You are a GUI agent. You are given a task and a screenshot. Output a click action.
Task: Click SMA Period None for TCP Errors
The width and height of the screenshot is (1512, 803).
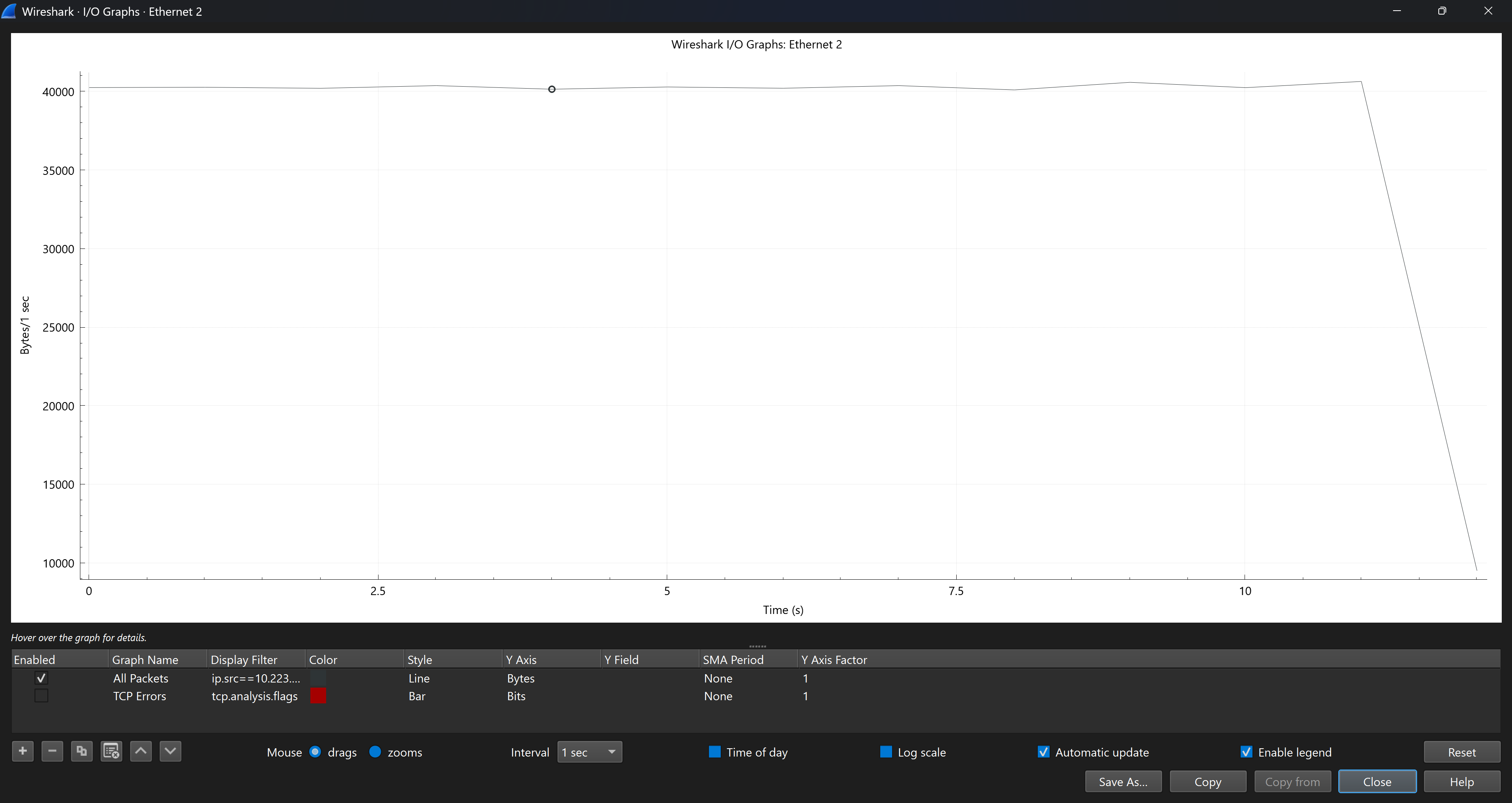[718, 695]
